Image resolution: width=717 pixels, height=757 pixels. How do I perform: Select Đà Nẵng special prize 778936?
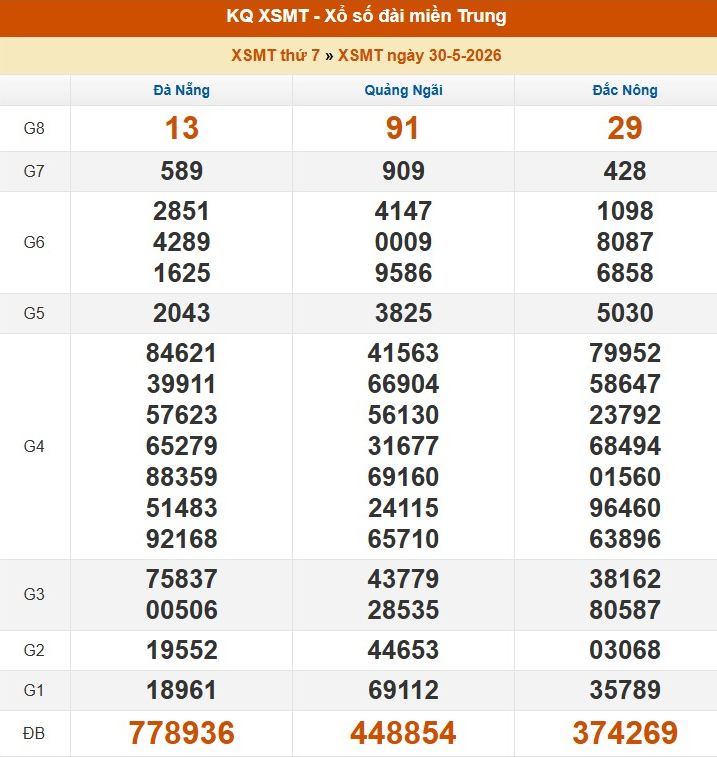click(x=182, y=733)
